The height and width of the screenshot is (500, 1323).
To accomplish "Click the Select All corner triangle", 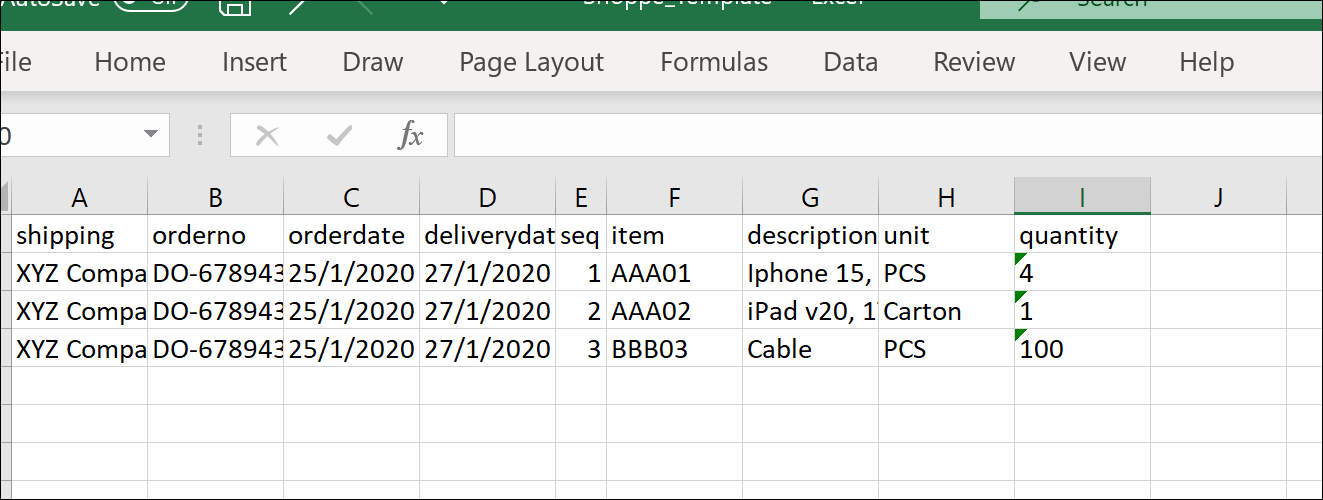I will (x=5, y=198).
